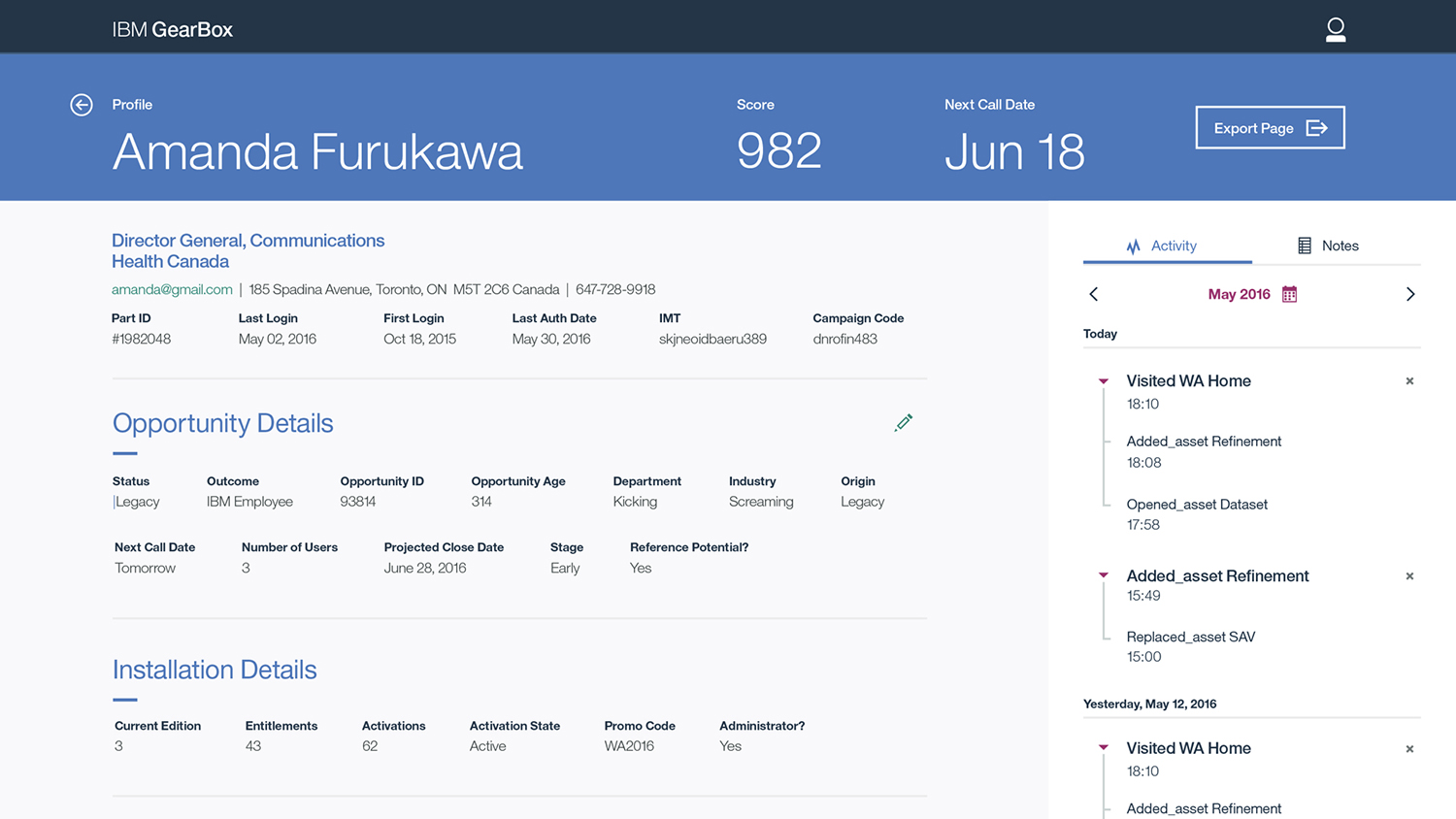This screenshot has height=819, width=1456.
Task: Go back using the circled arrow
Action: click(82, 105)
